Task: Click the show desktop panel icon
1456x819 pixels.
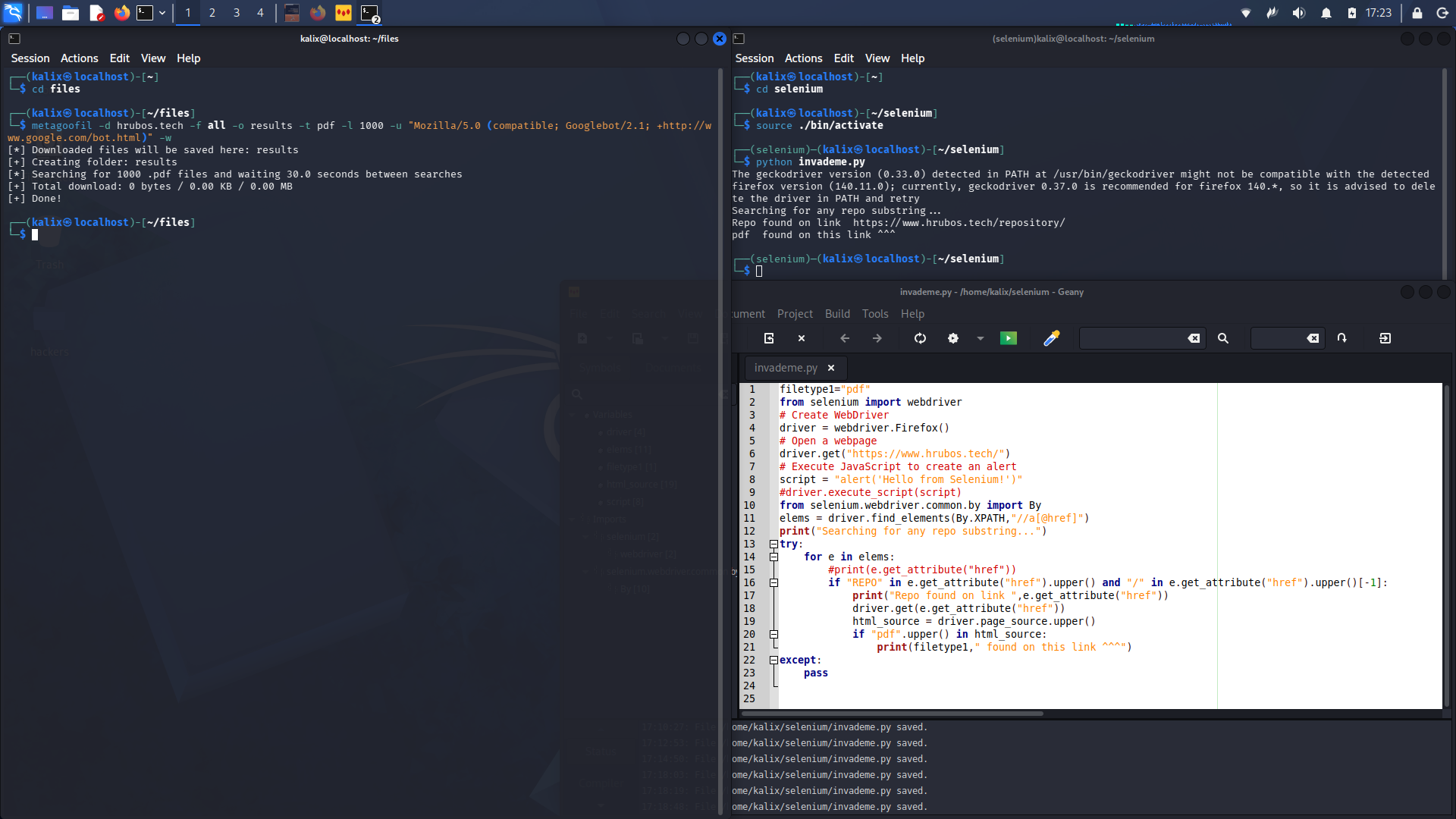Action: tap(45, 13)
